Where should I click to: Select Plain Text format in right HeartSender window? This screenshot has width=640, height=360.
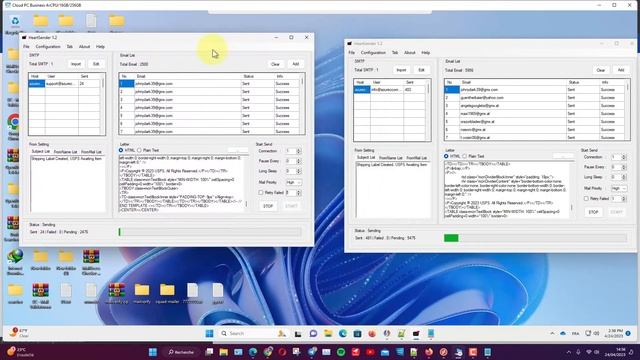(x=464, y=156)
